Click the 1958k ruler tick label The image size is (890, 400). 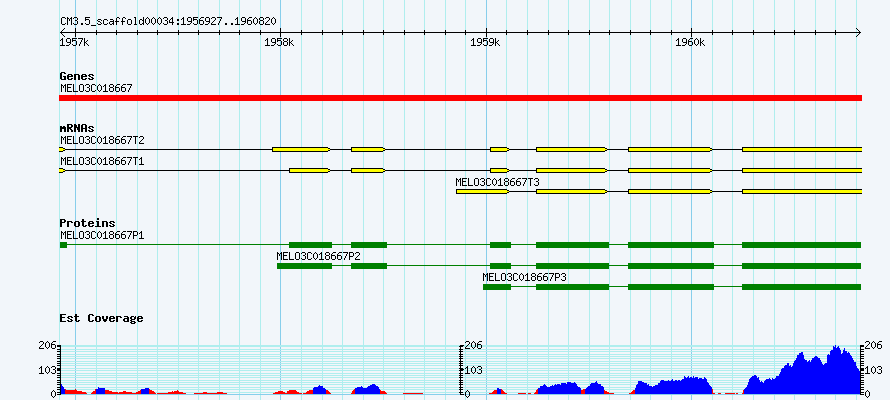[x=279, y=43]
